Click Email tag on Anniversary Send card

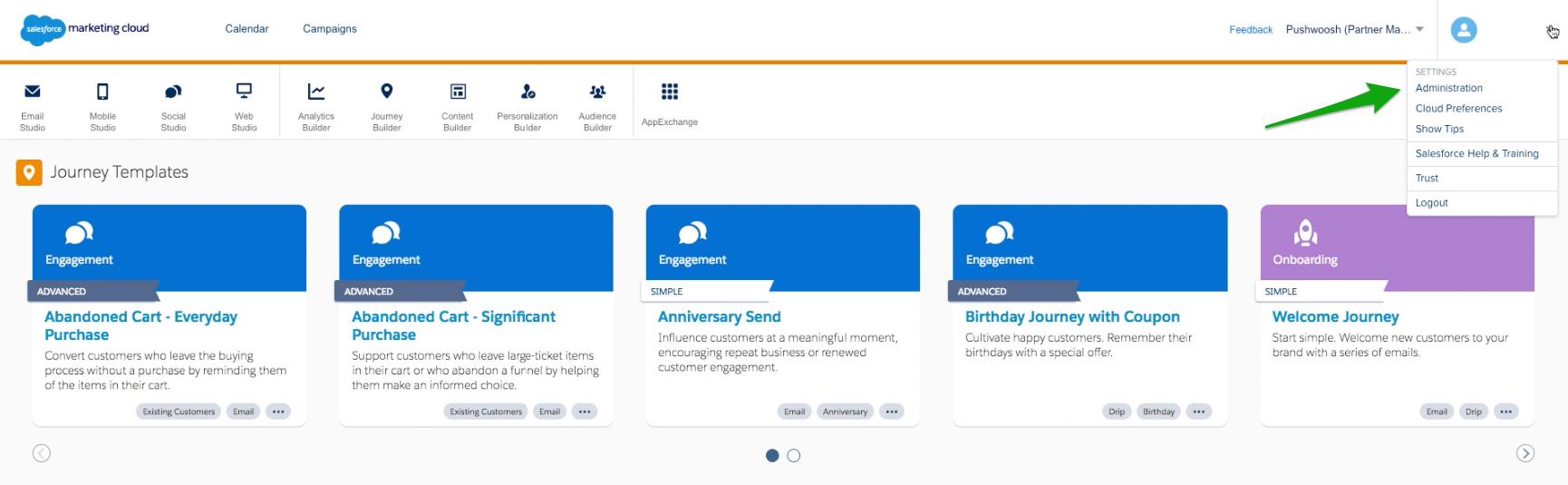pos(794,412)
